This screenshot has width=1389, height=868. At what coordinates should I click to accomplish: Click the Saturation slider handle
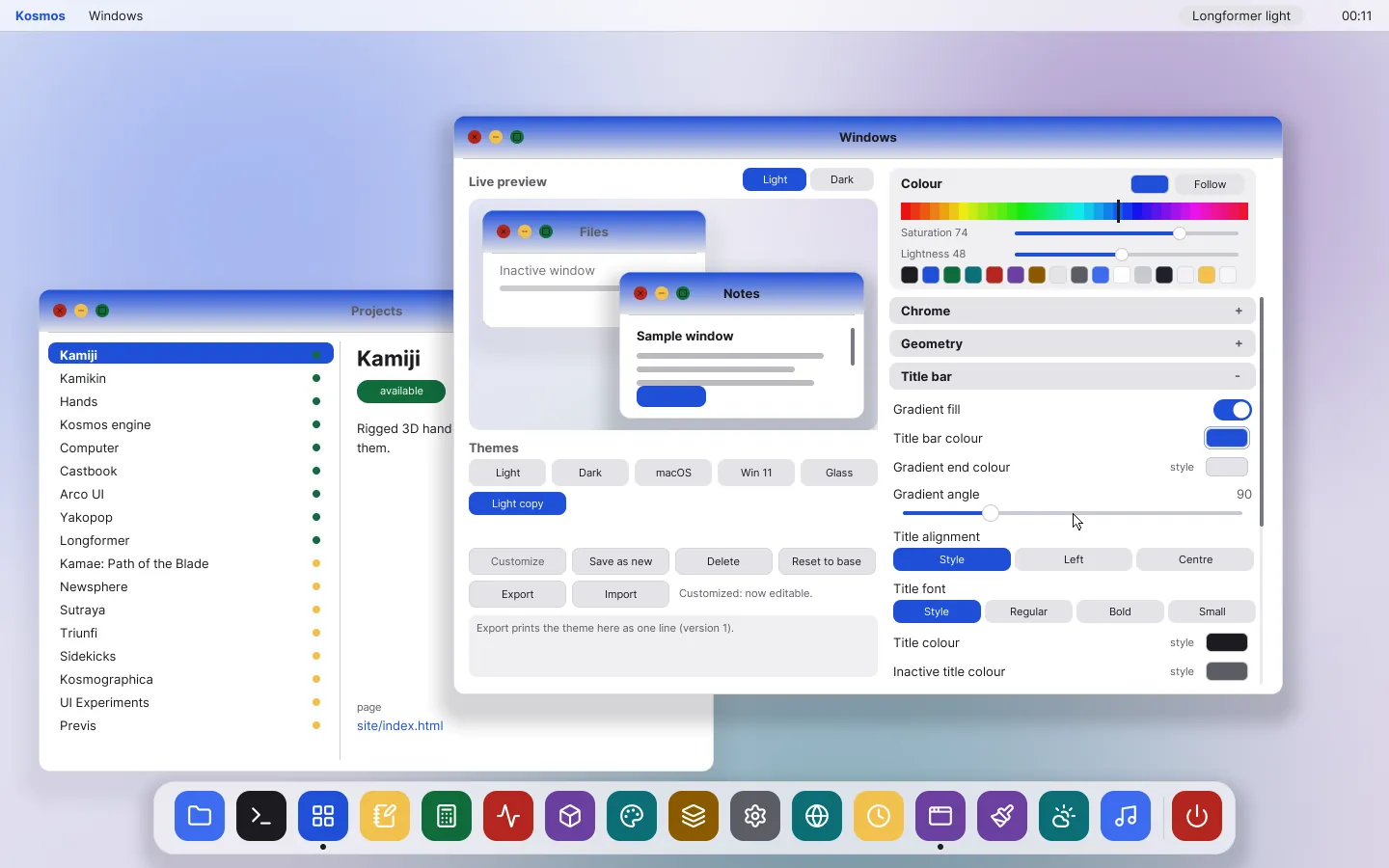pos(1180,233)
